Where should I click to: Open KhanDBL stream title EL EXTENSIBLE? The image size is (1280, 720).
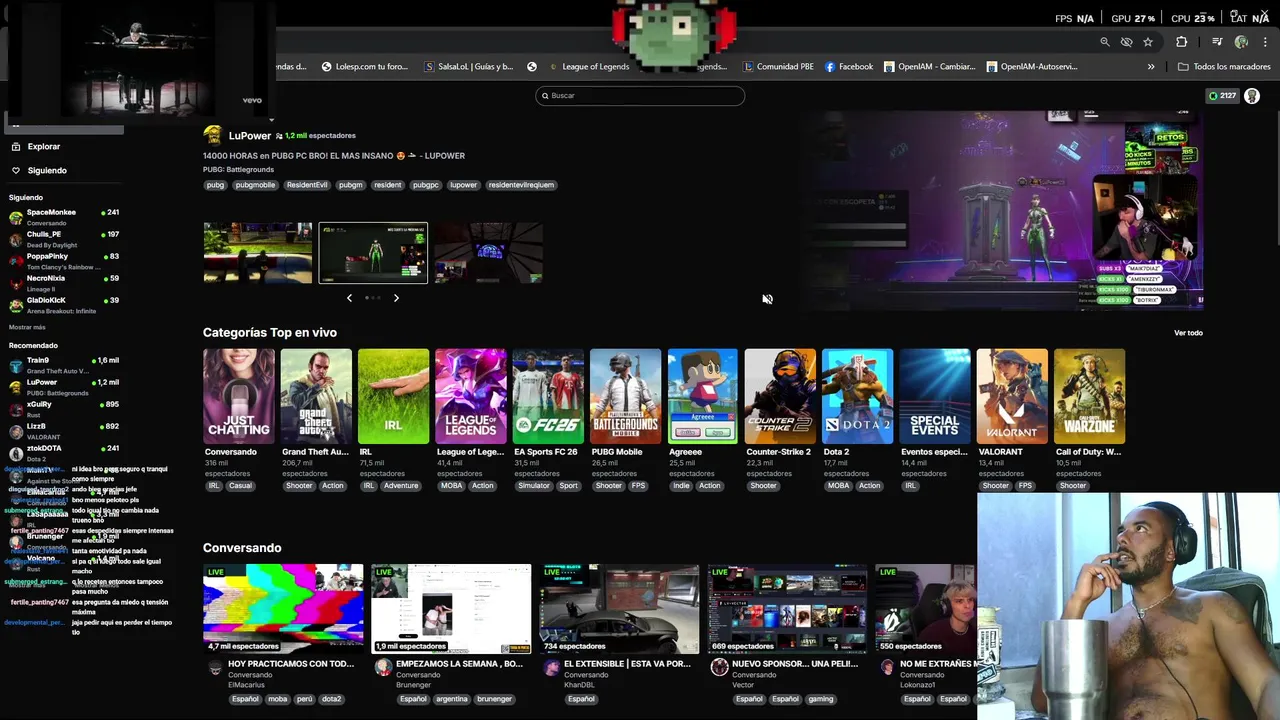pyautogui.click(x=627, y=664)
